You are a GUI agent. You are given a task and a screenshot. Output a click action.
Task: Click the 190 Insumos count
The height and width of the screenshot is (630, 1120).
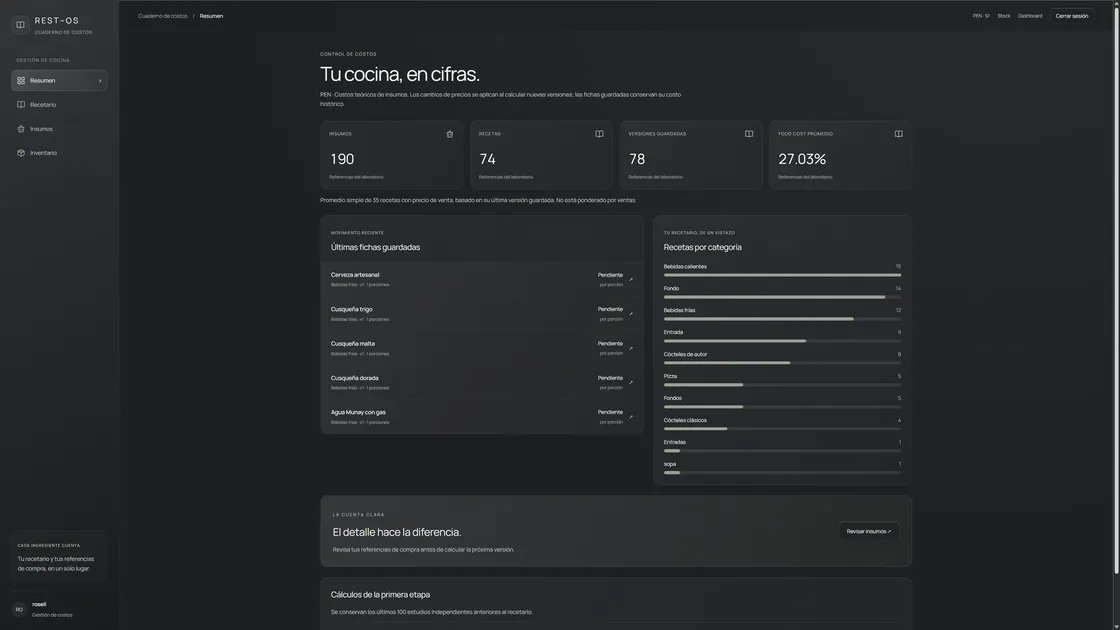[342, 159]
